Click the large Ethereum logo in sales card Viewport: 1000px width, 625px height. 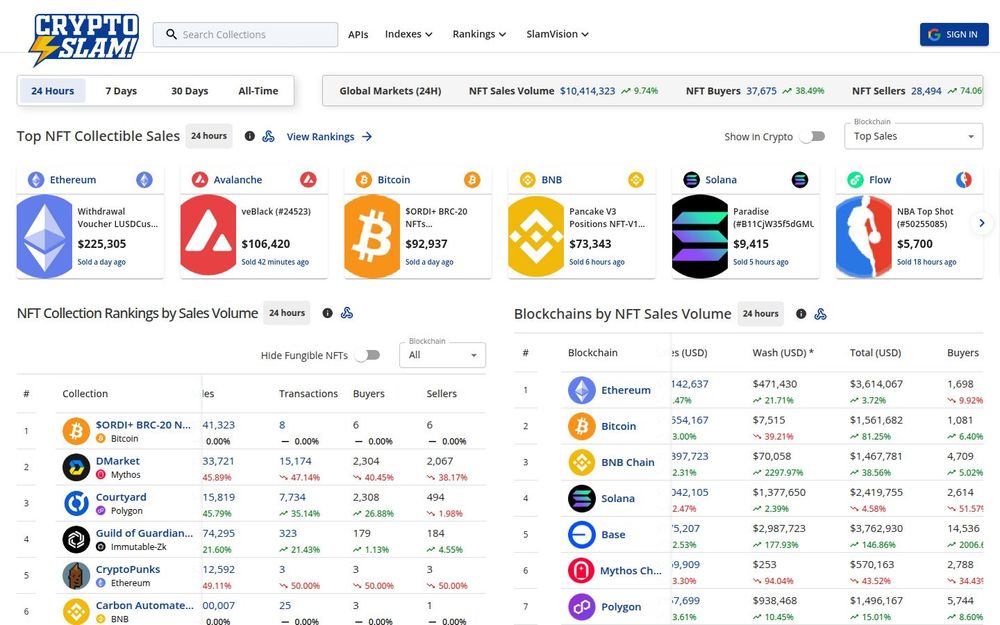click(45, 237)
